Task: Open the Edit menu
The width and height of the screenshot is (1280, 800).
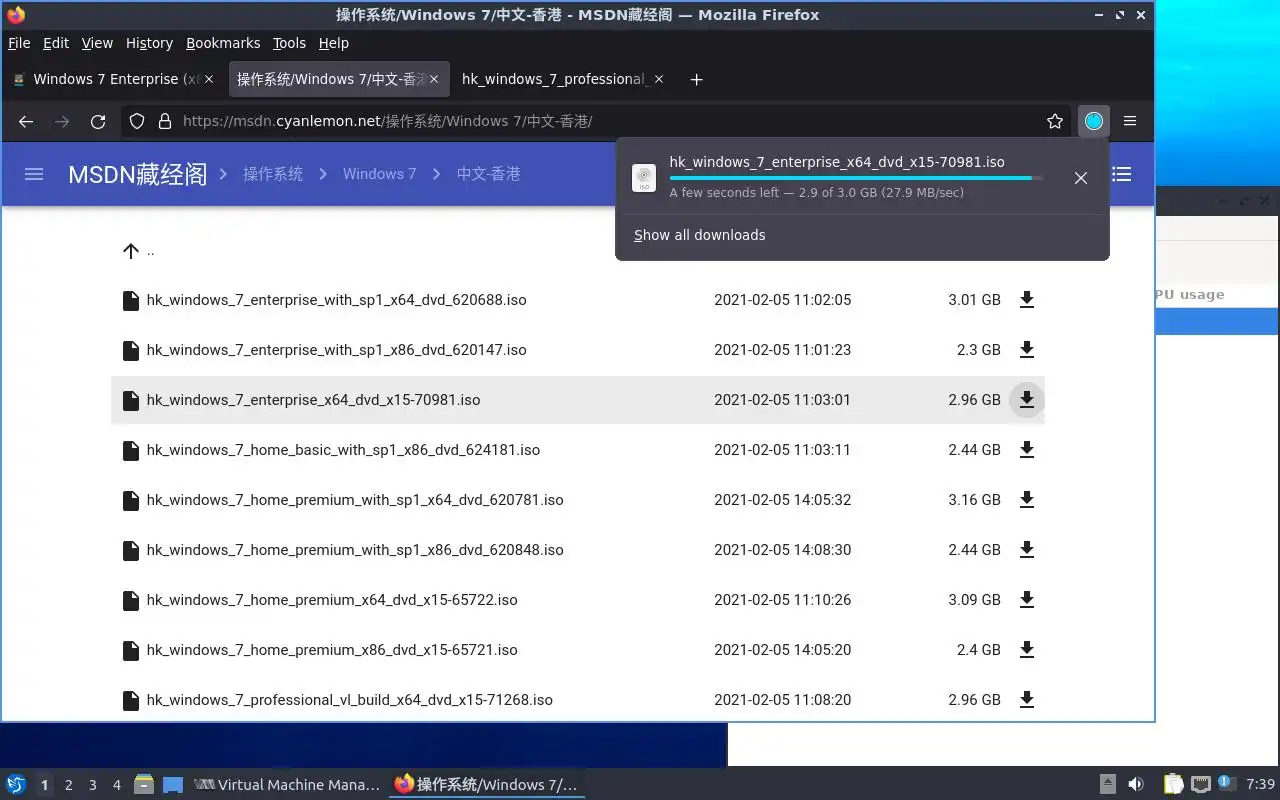Action: click(56, 43)
